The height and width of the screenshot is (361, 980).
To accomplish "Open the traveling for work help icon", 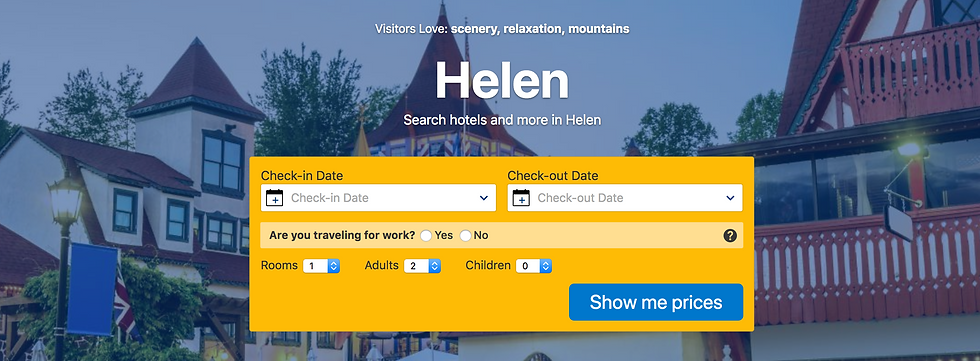I will point(729,235).
